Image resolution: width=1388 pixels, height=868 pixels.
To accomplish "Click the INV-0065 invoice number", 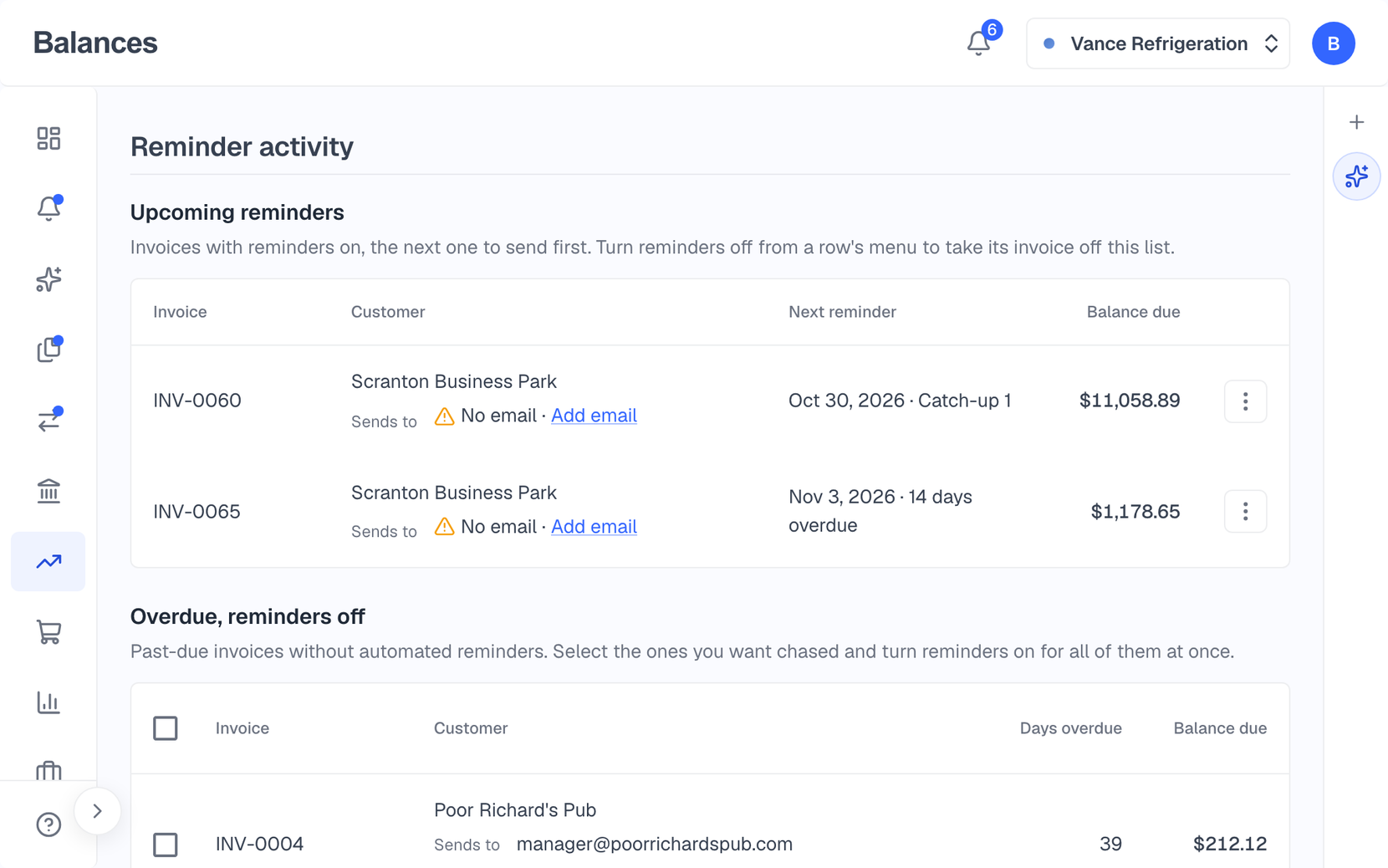I will click(197, 512).
